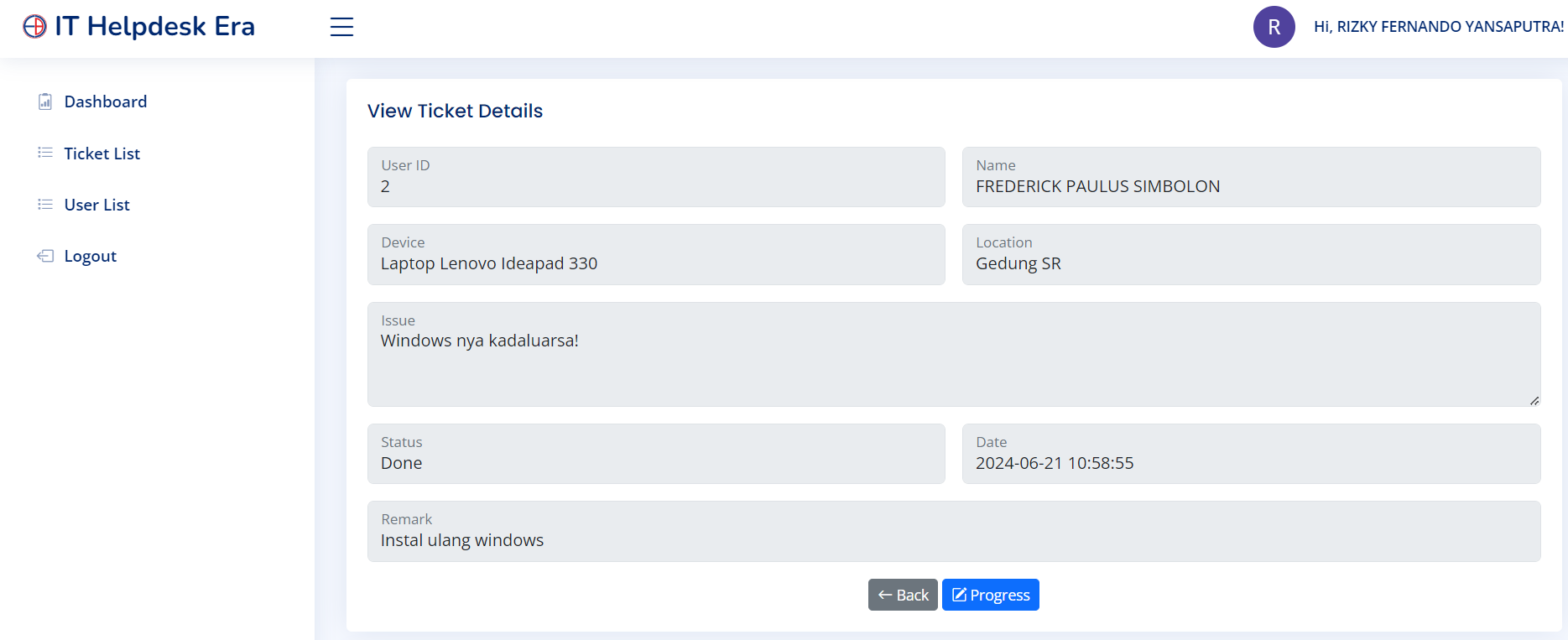Click the User ID field
The width and height of the screenshot is (1568, 640).
coord(656,178)
